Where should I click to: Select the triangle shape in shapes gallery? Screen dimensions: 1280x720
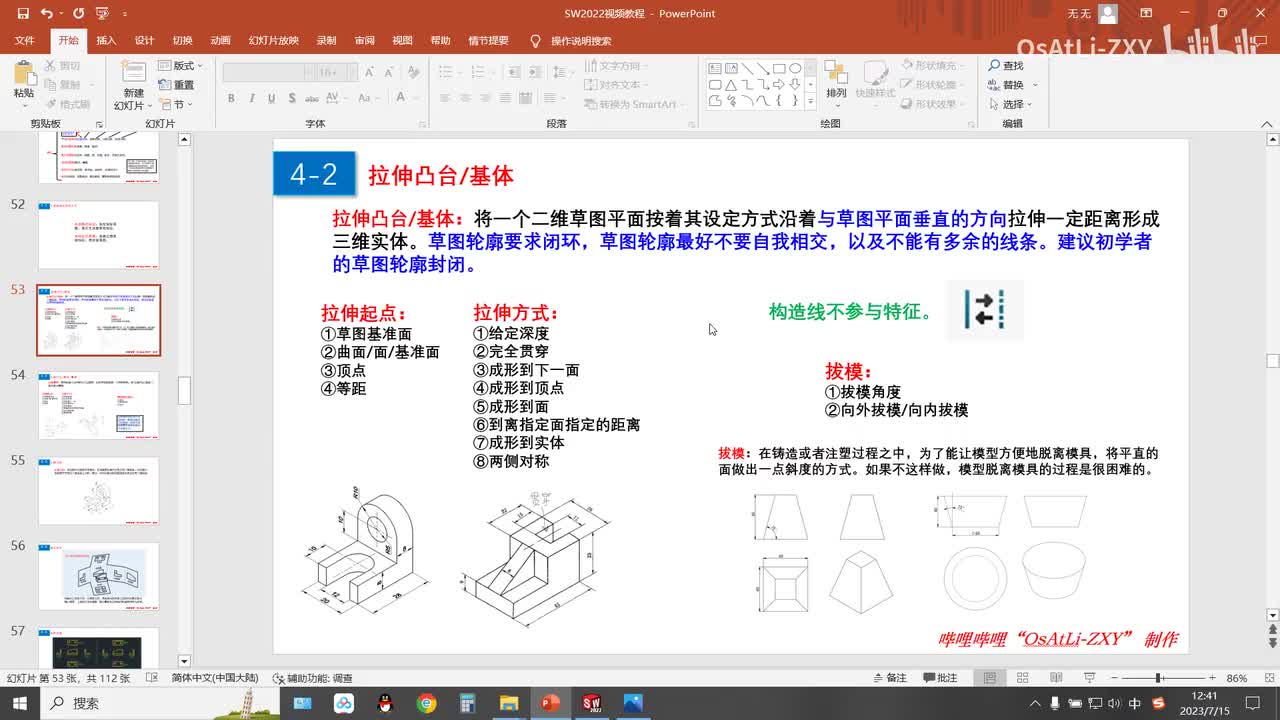click(731, 85)
